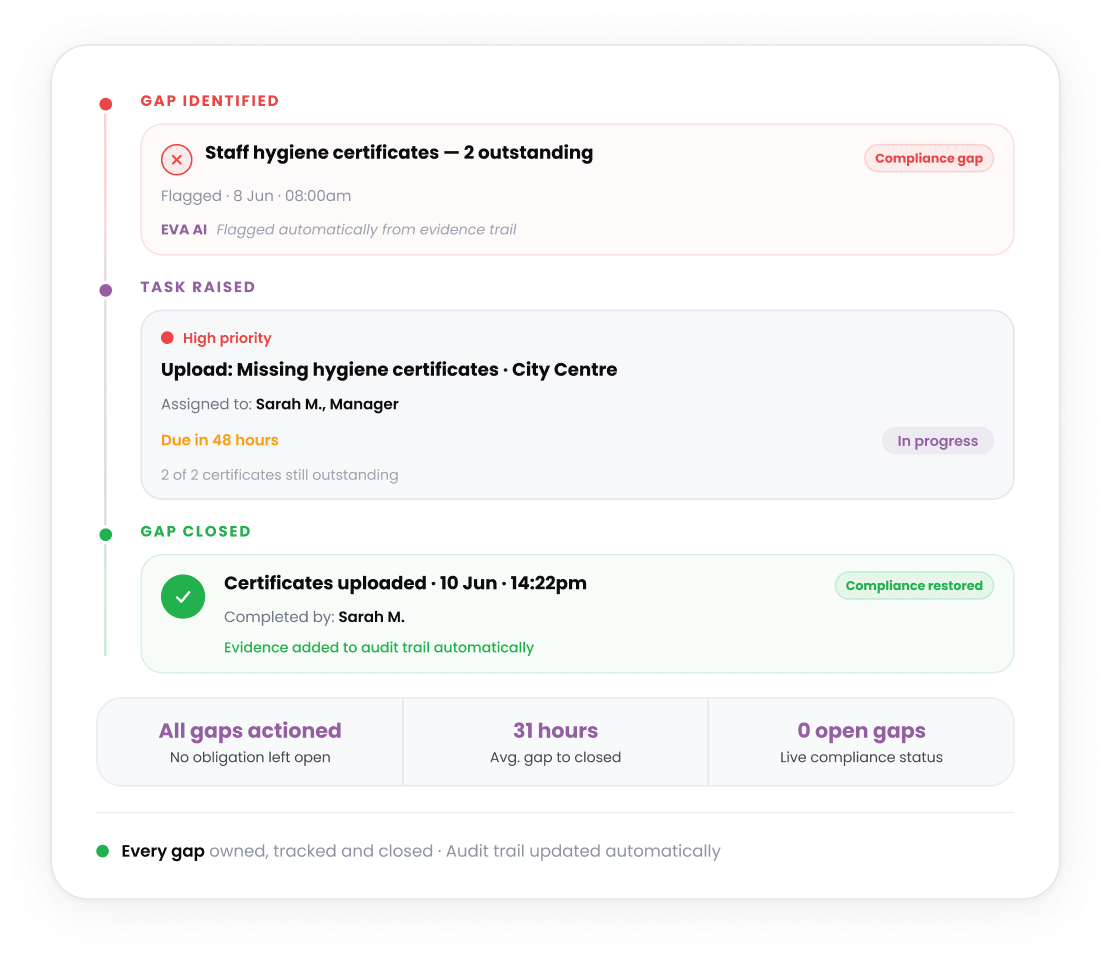Click the In progress status pill

tap(937, 441)
